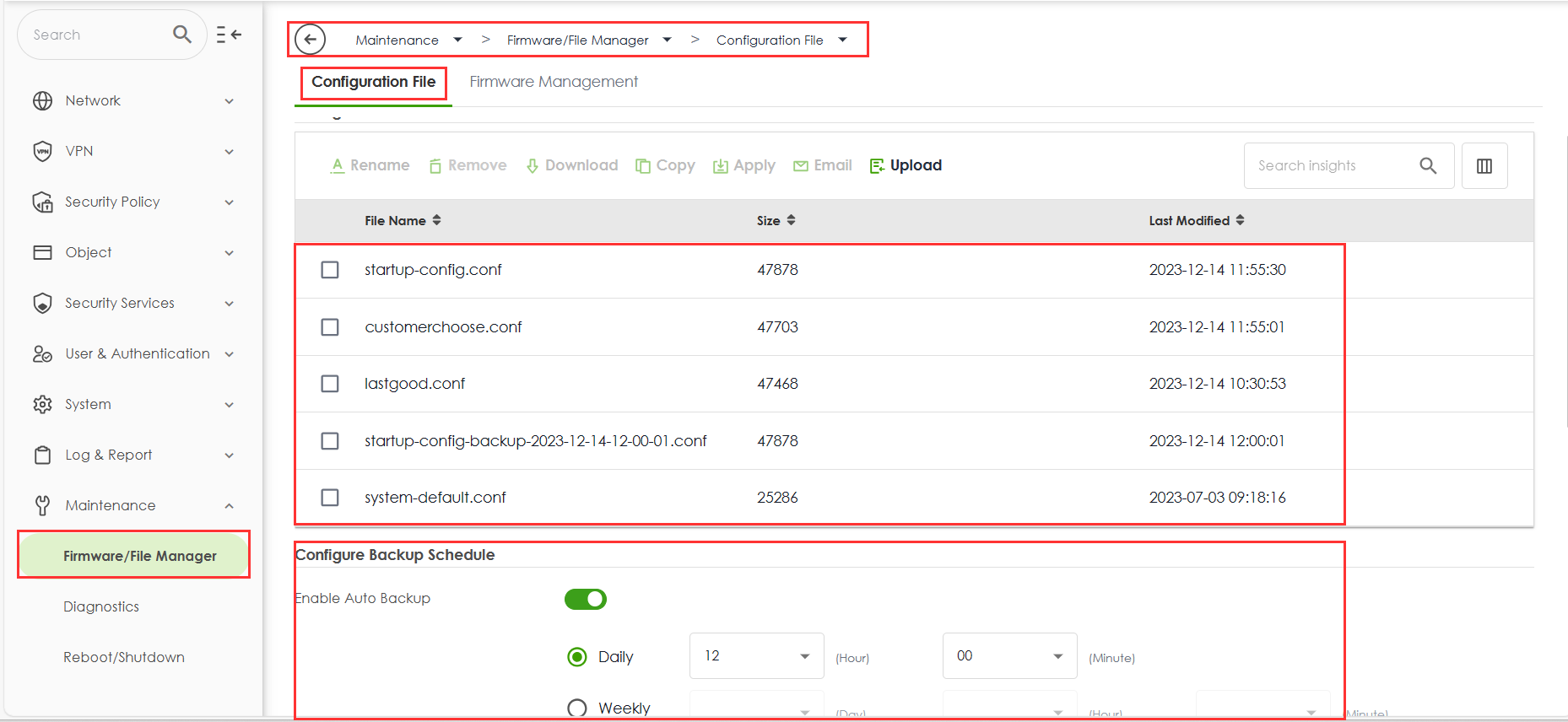
Task: Disable the Enable Auto Backup toggle
Action: click(585, 599)
